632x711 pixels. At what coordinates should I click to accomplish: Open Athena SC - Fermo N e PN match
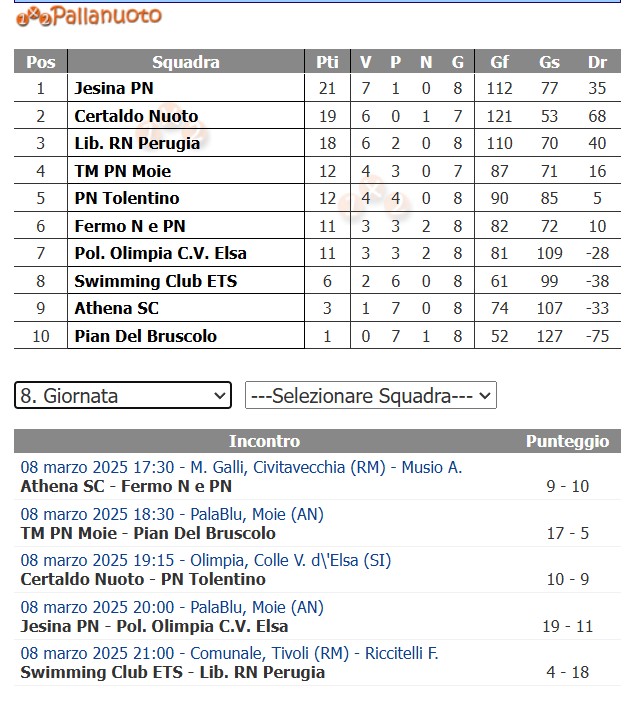[x=126, y=486]
